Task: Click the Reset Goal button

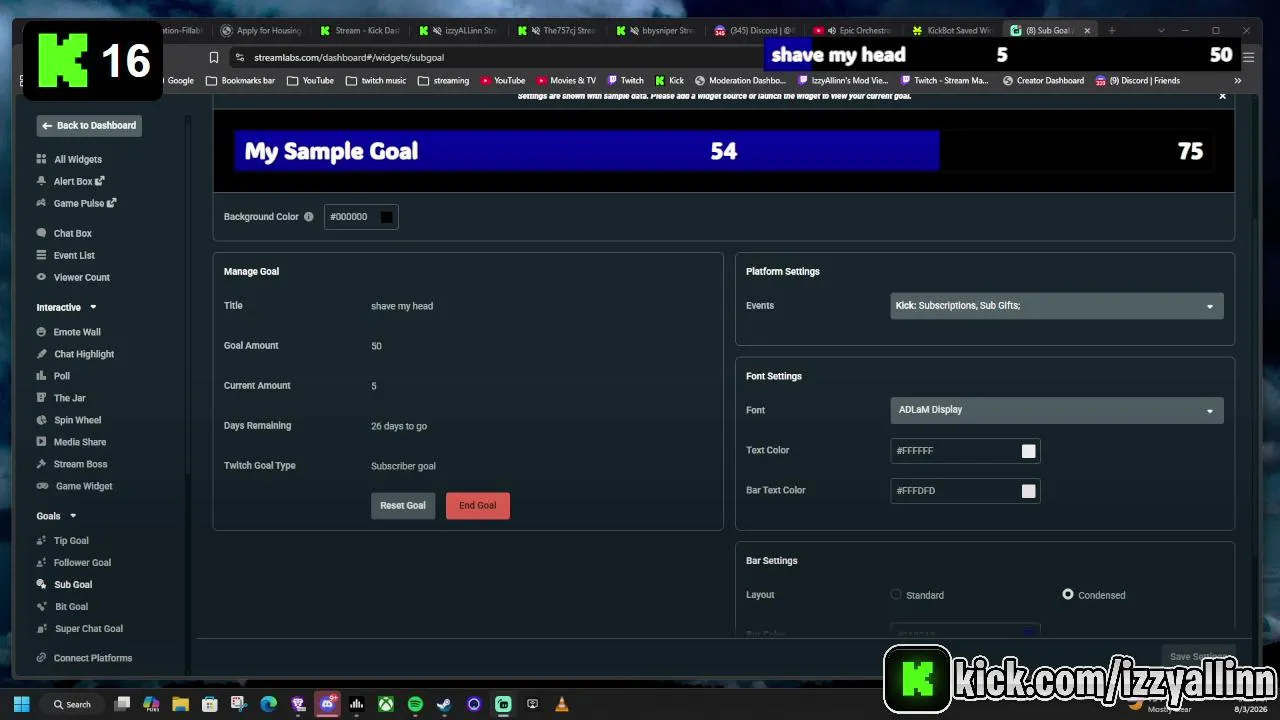Action: tap(403, 506)
